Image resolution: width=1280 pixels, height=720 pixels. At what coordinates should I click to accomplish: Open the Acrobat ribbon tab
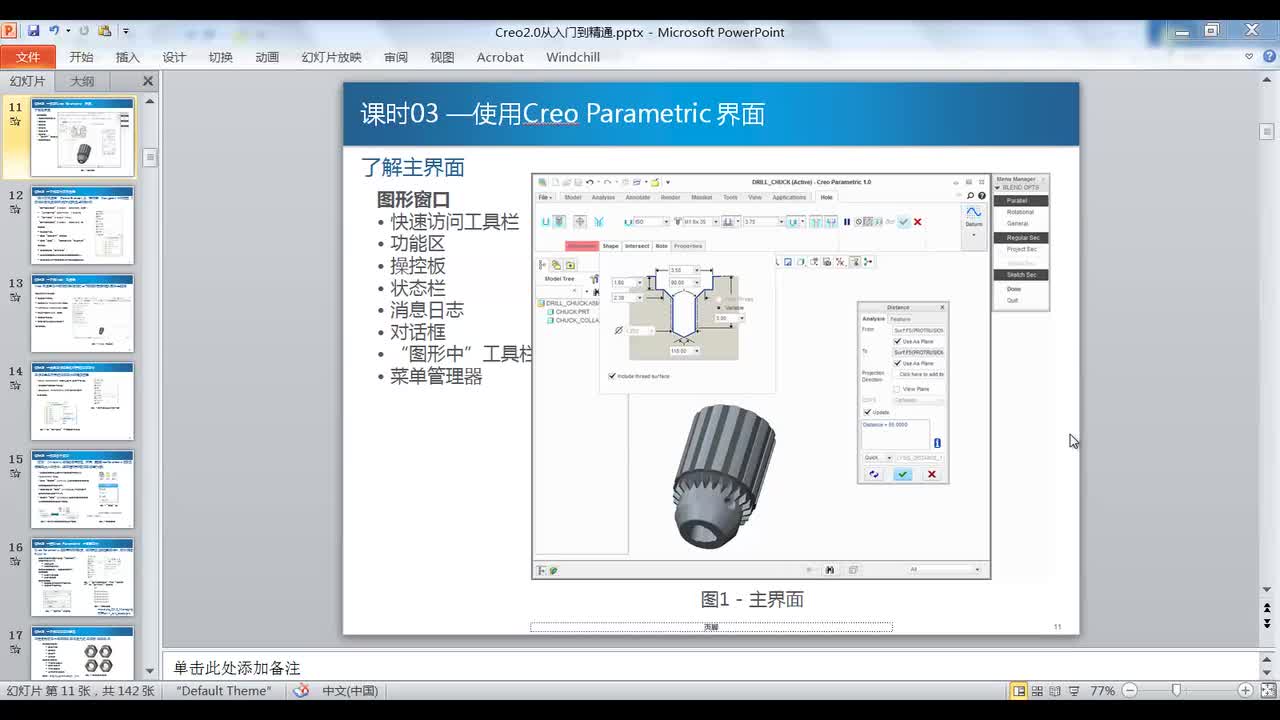[500, 57]
